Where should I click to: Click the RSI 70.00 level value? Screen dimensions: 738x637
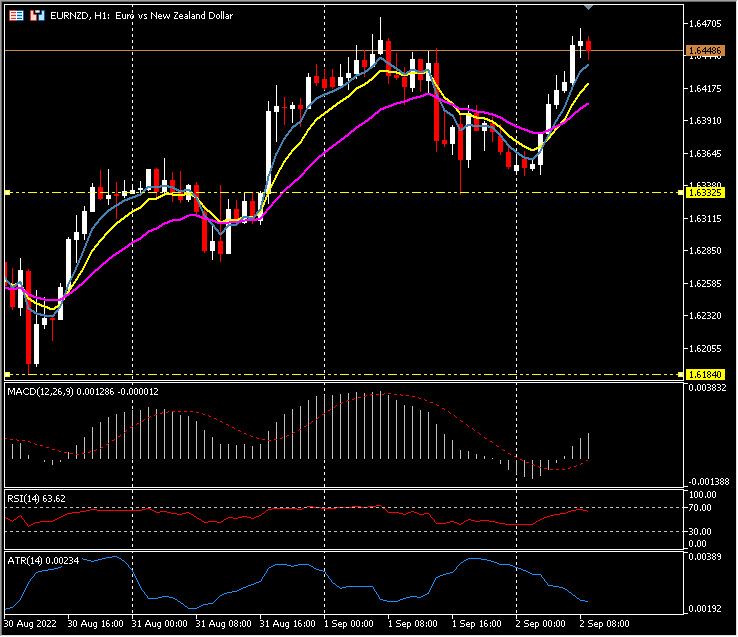[699, 508]
